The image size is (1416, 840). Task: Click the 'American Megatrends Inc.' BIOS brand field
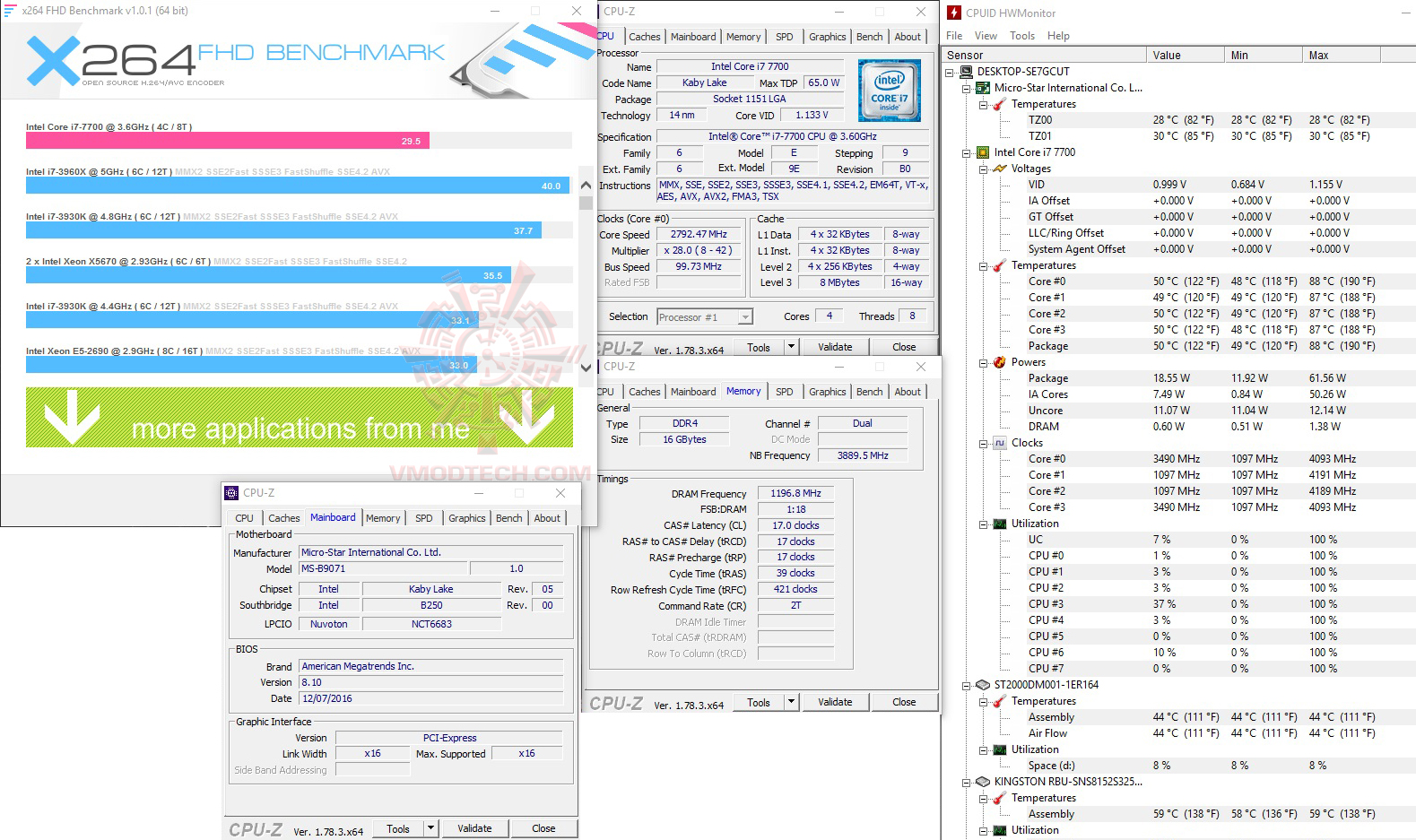[431, 666]
